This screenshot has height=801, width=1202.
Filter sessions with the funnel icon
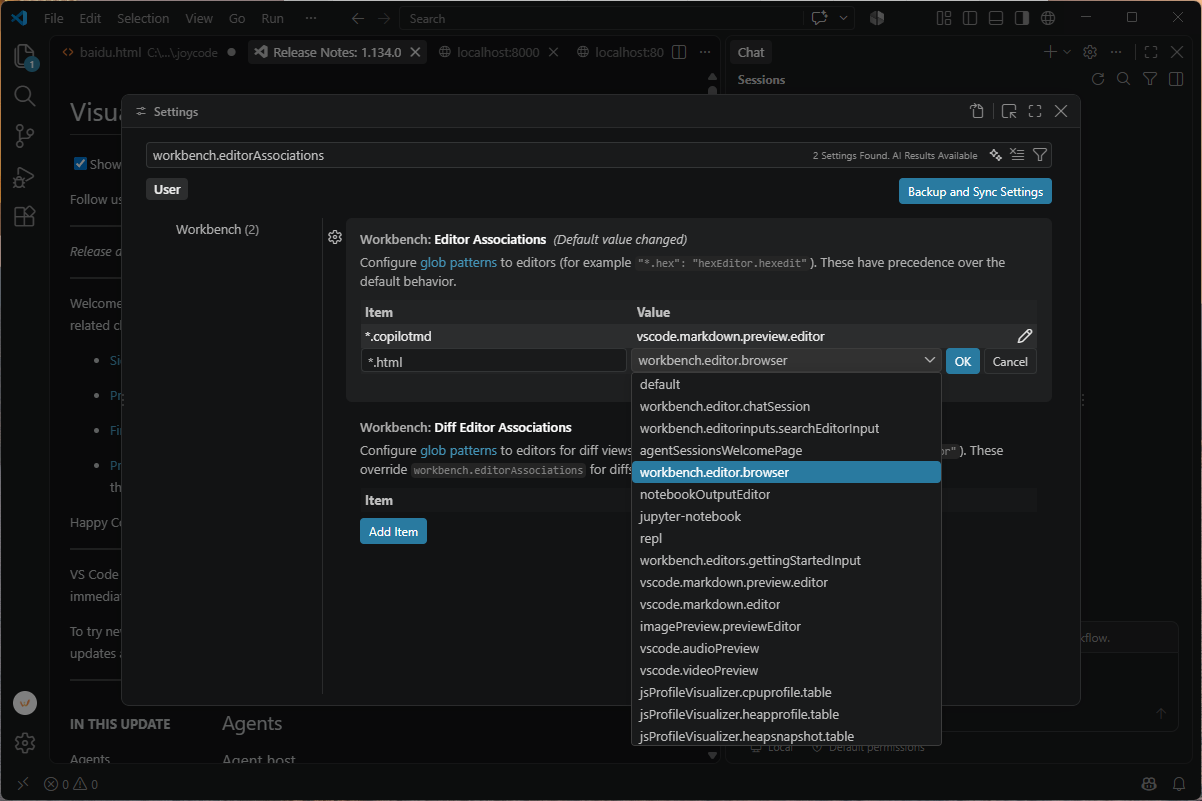[1150, 79]
